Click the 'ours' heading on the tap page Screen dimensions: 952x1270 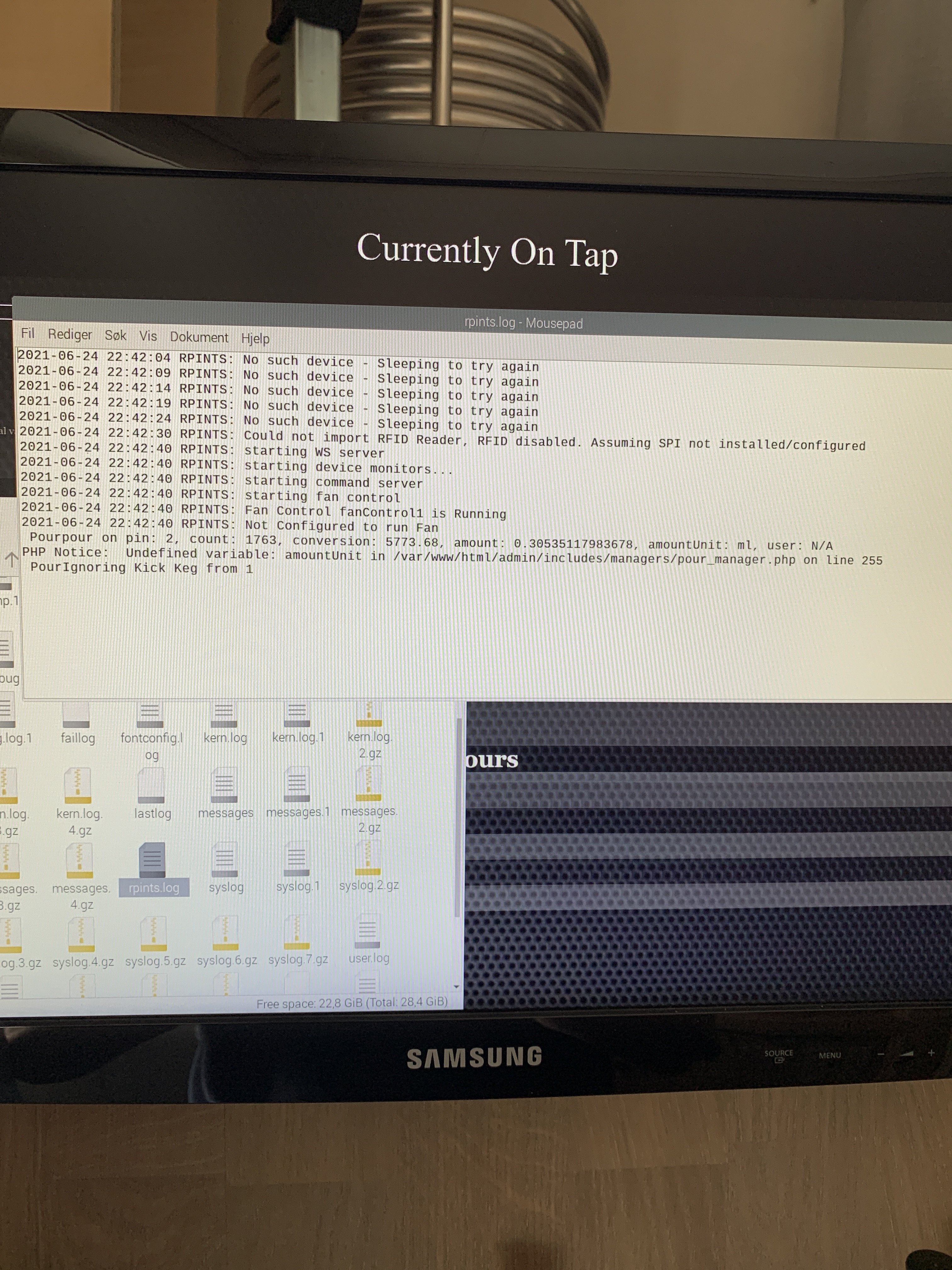point(492,759)
